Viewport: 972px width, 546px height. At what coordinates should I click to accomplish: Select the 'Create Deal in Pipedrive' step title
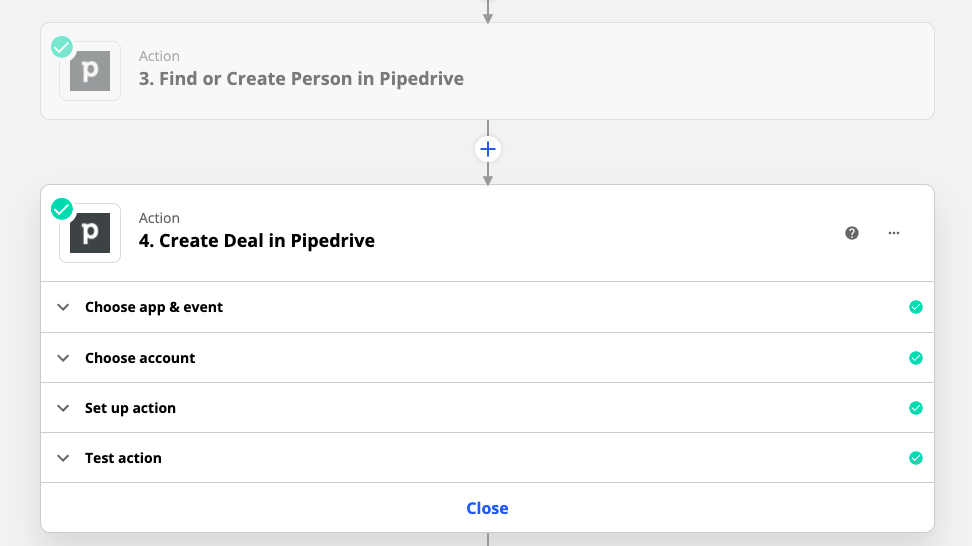click(256, 241)
